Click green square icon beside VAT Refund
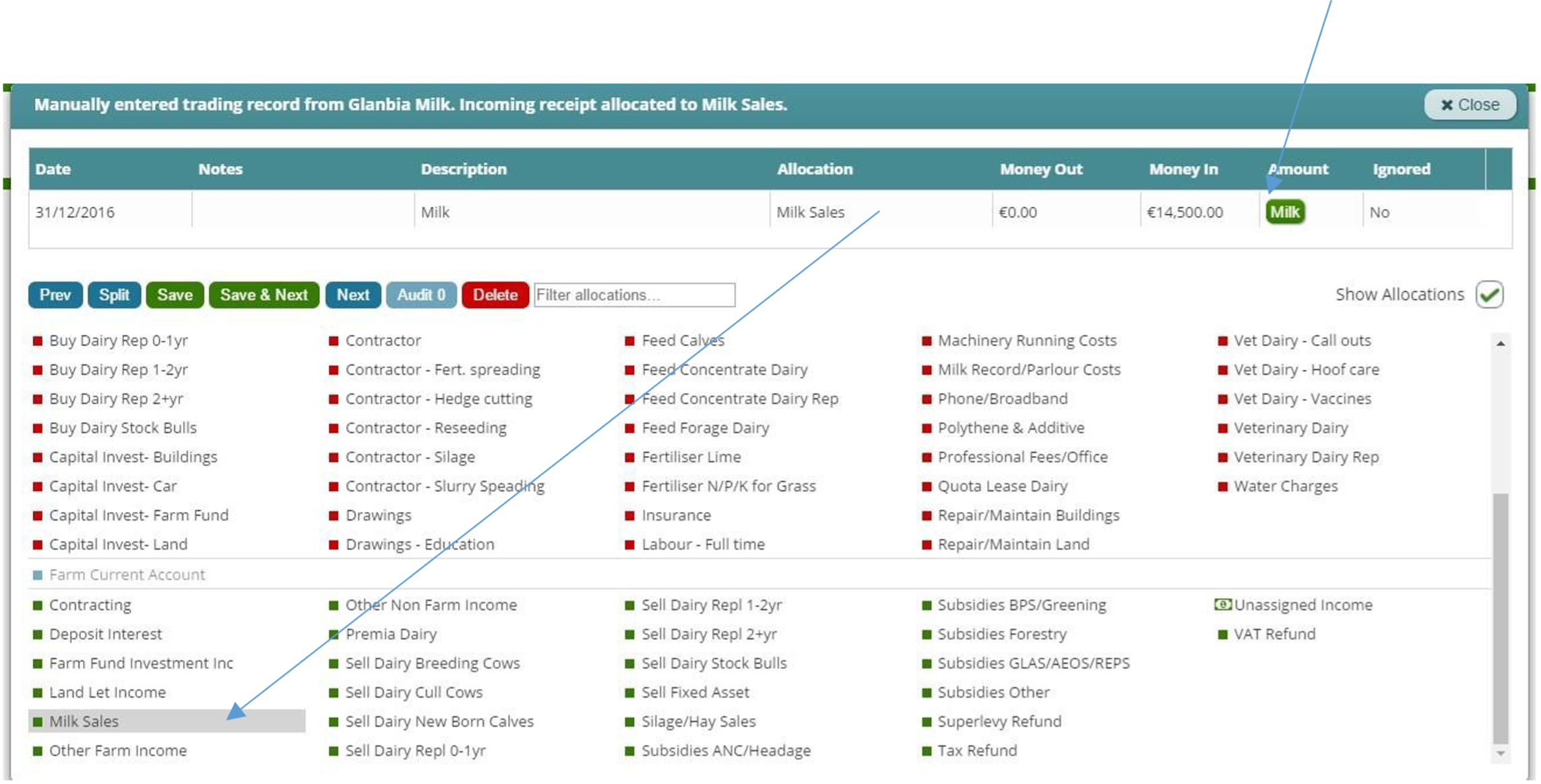 pos(1223,634)
